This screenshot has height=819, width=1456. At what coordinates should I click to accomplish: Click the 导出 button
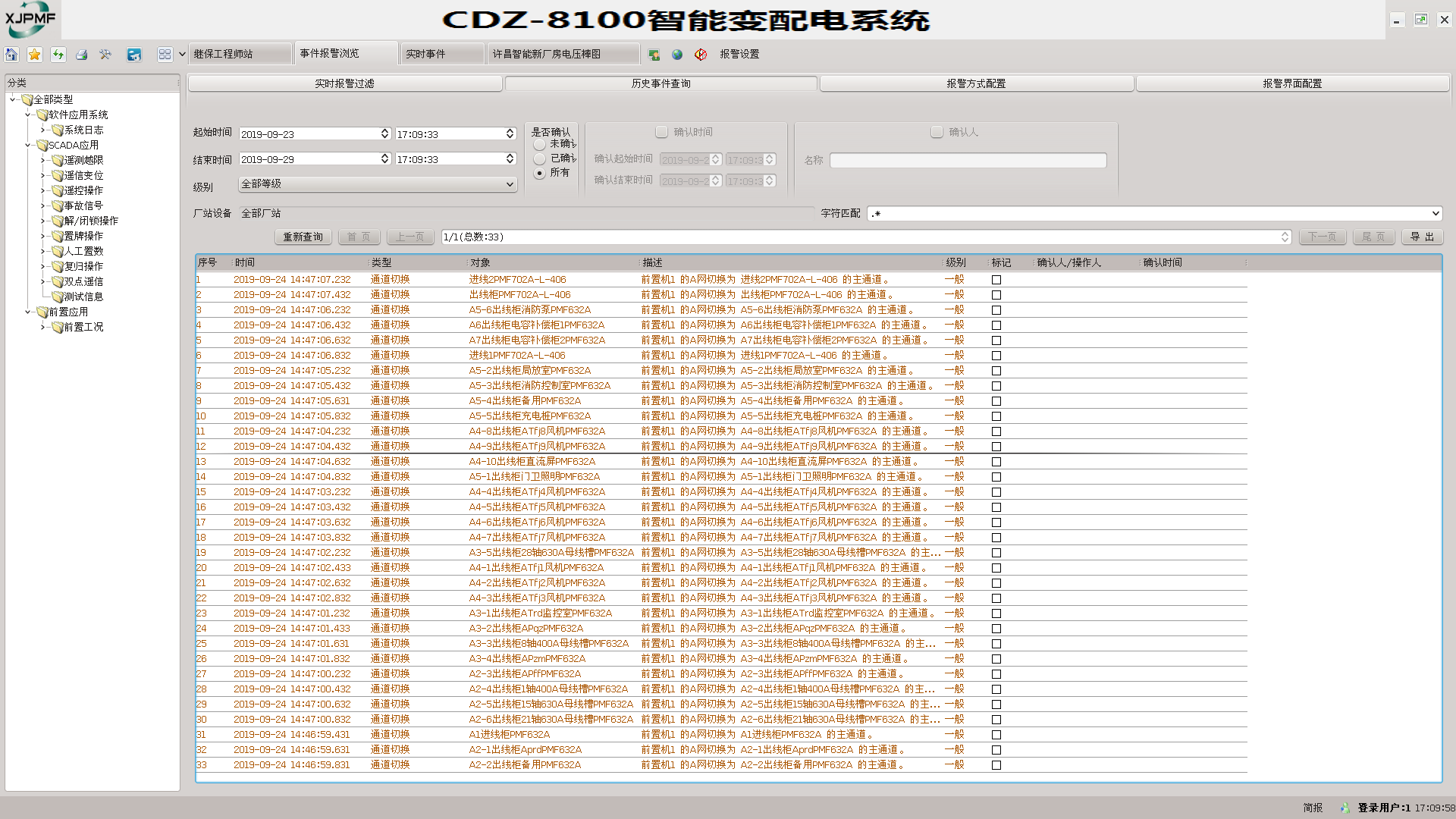1422,237
